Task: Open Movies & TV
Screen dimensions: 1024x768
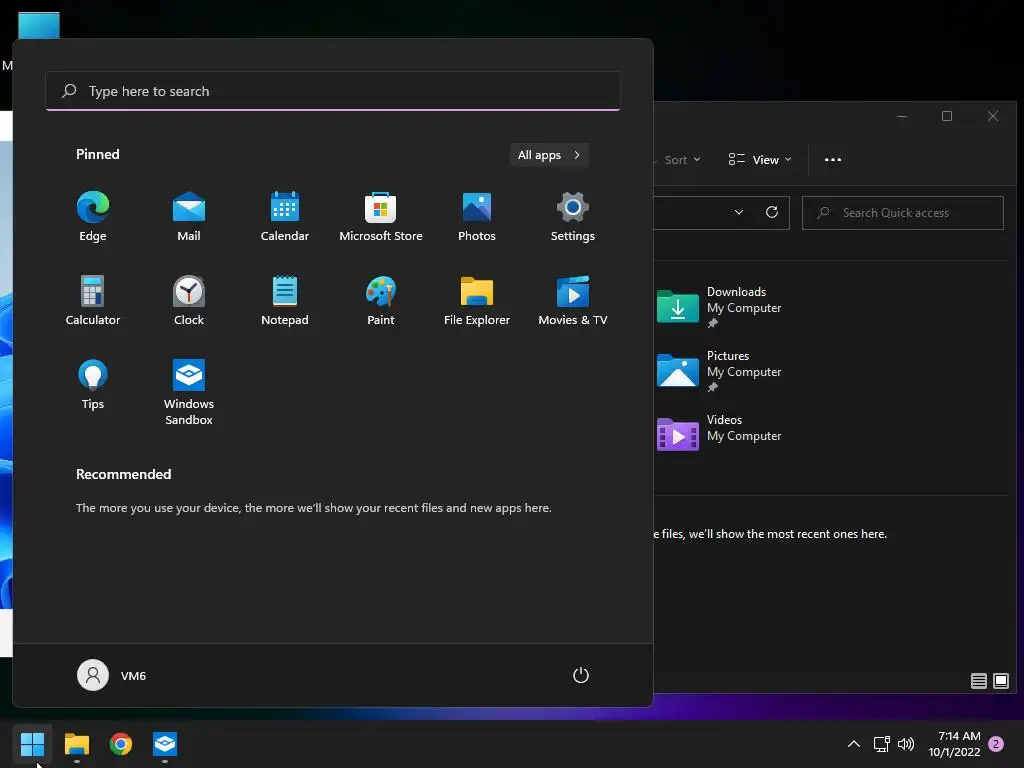Action: tap(573, 300)
